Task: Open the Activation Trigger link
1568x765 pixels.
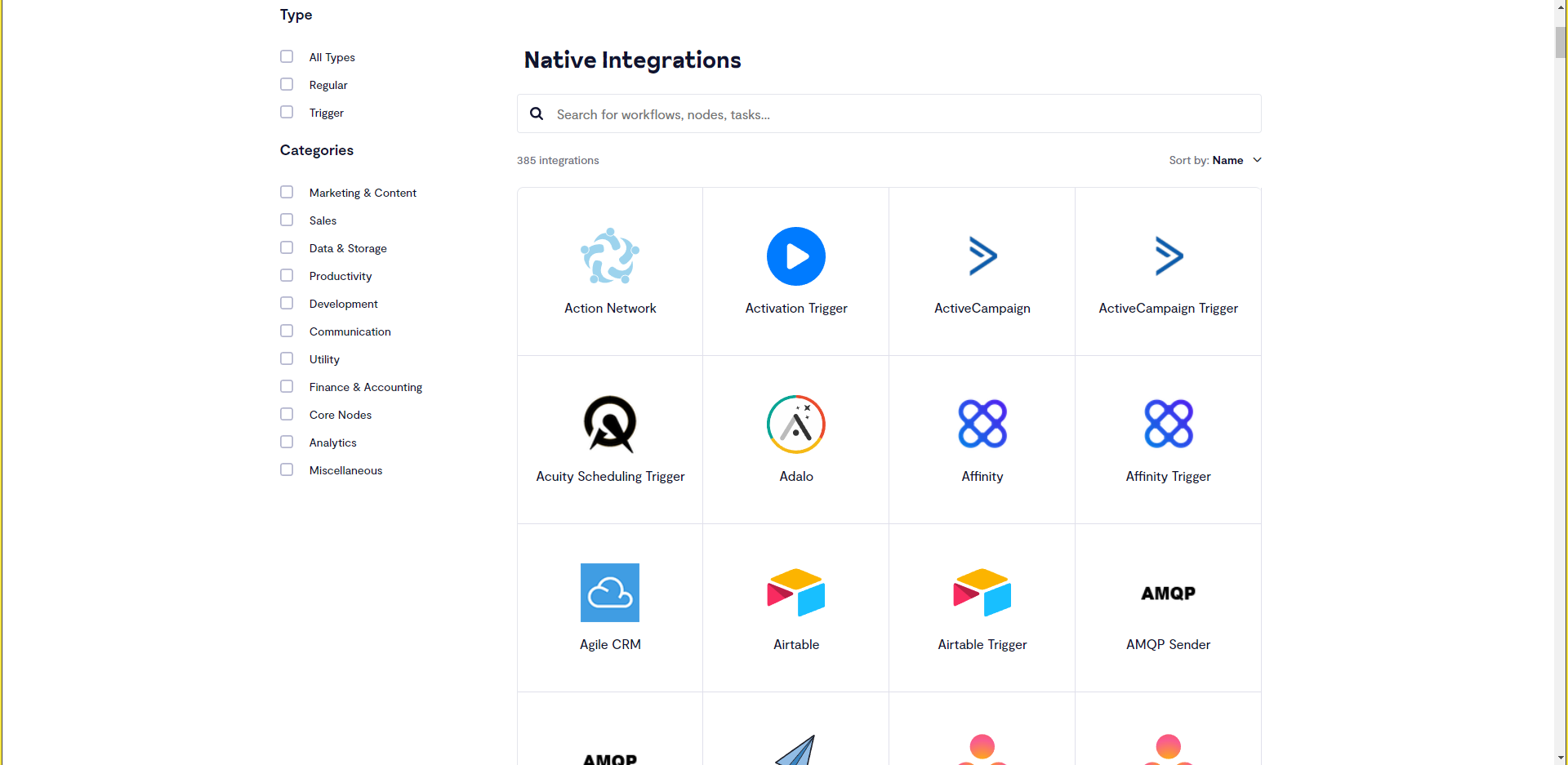Action: coord(796,309)
